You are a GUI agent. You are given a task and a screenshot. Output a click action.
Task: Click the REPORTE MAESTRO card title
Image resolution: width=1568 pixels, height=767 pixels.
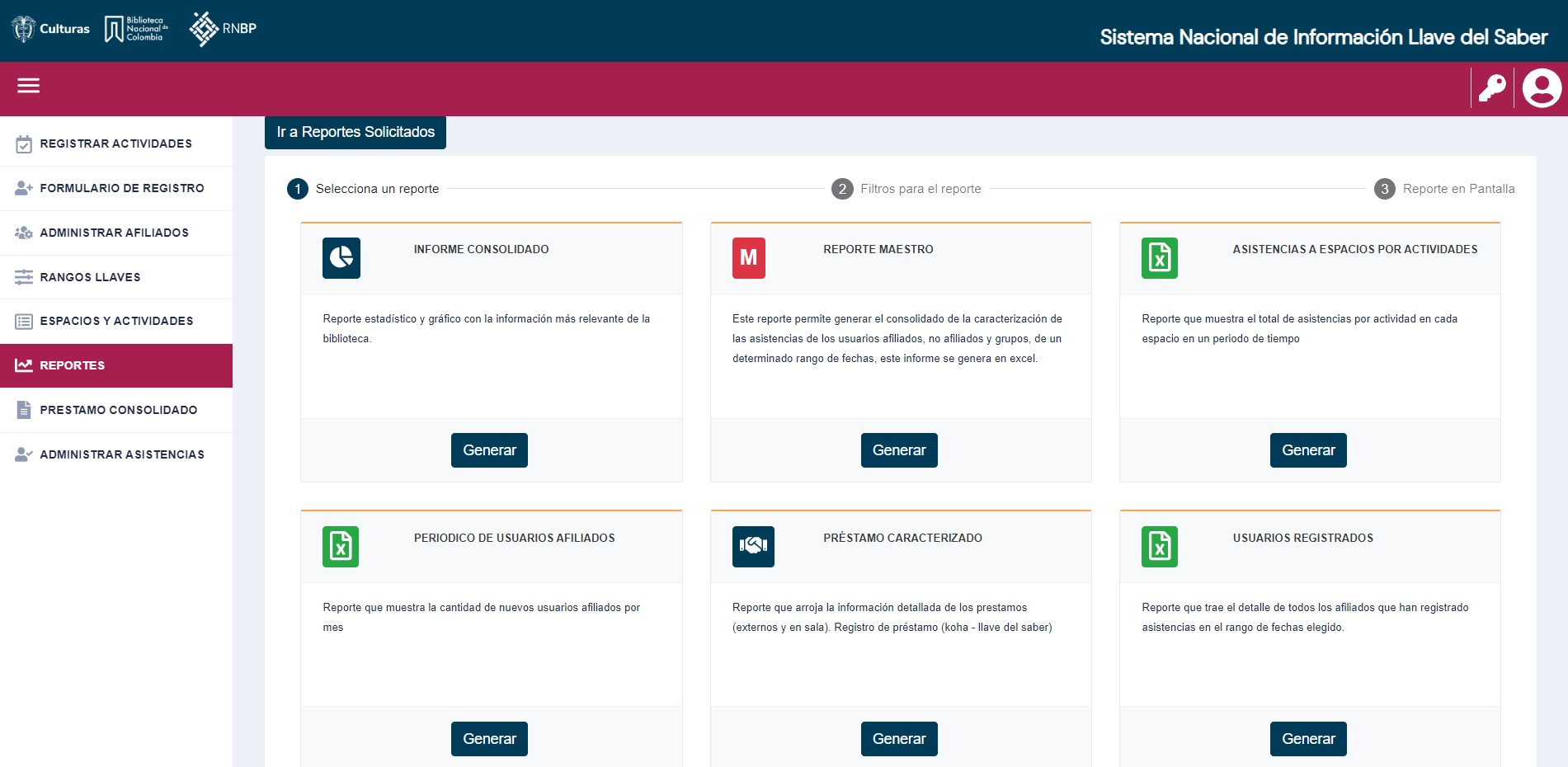[878, 249]
